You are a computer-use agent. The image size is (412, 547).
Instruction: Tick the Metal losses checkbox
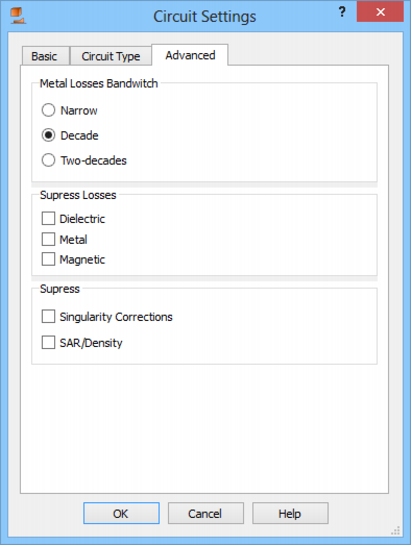[x=48, y=239]
